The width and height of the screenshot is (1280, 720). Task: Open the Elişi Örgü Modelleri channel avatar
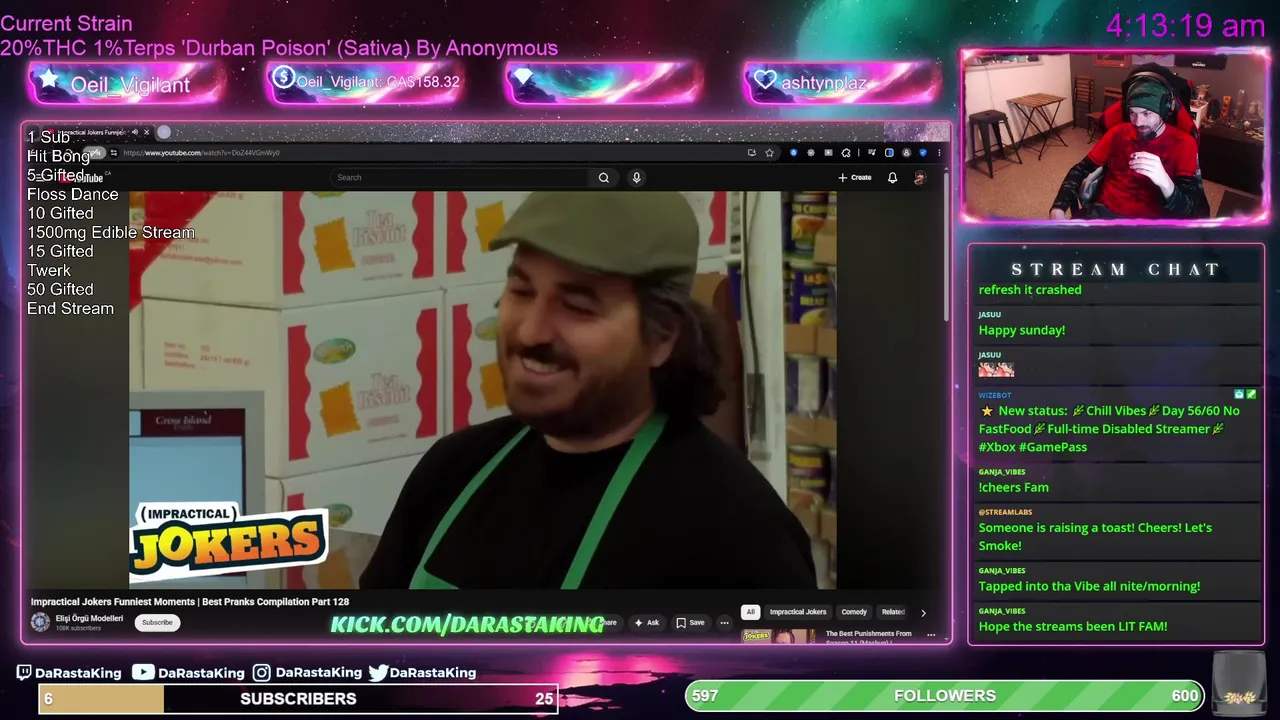click(x=40, y=622)
